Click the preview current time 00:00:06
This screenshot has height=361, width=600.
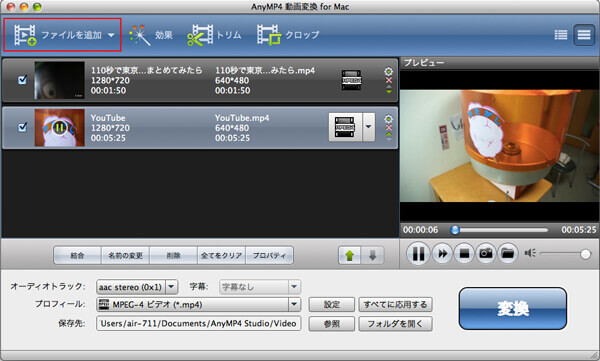pyautogui.click(x=420, y=230)
